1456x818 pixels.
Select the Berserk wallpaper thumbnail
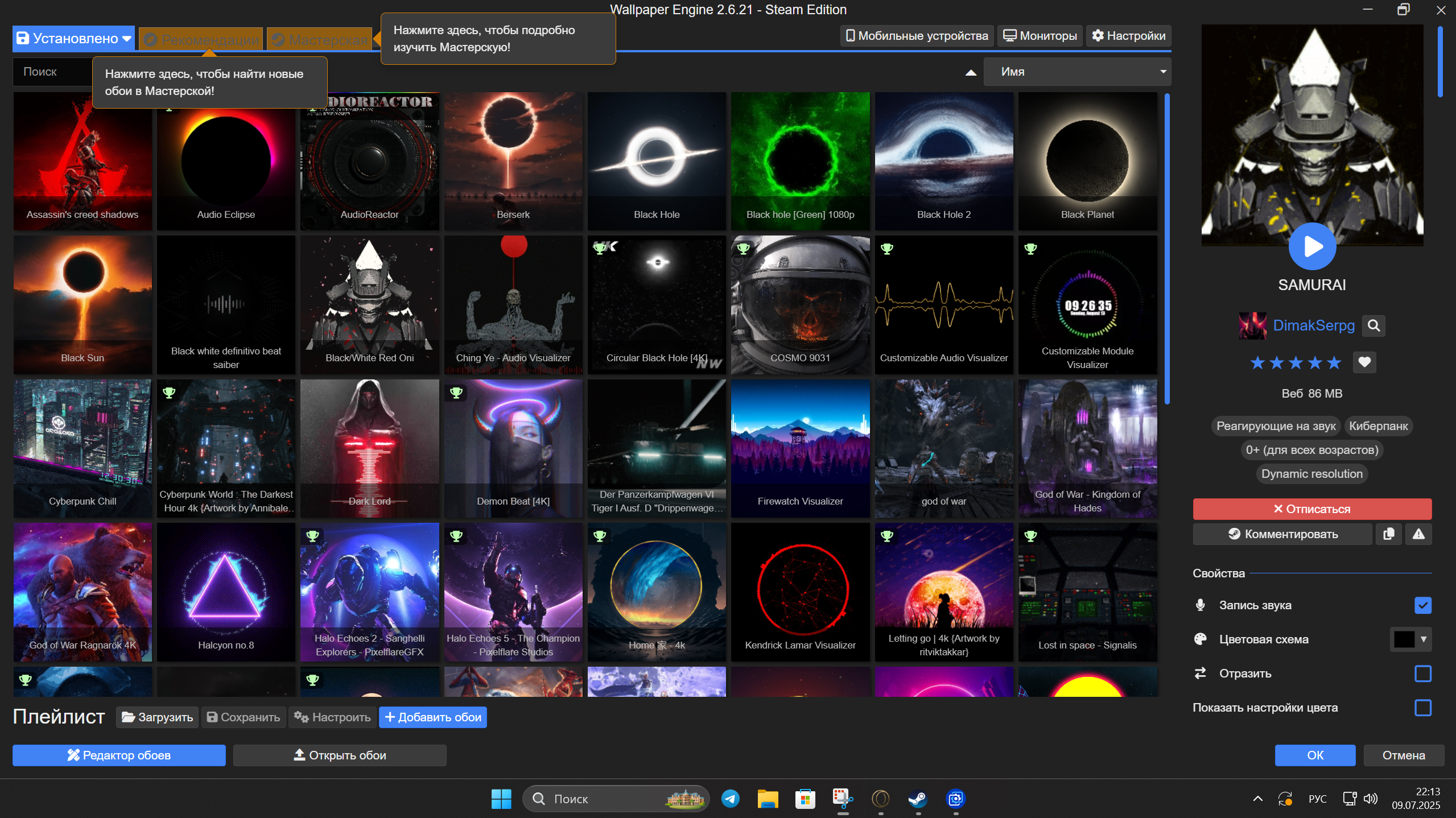tap(513, 161)
